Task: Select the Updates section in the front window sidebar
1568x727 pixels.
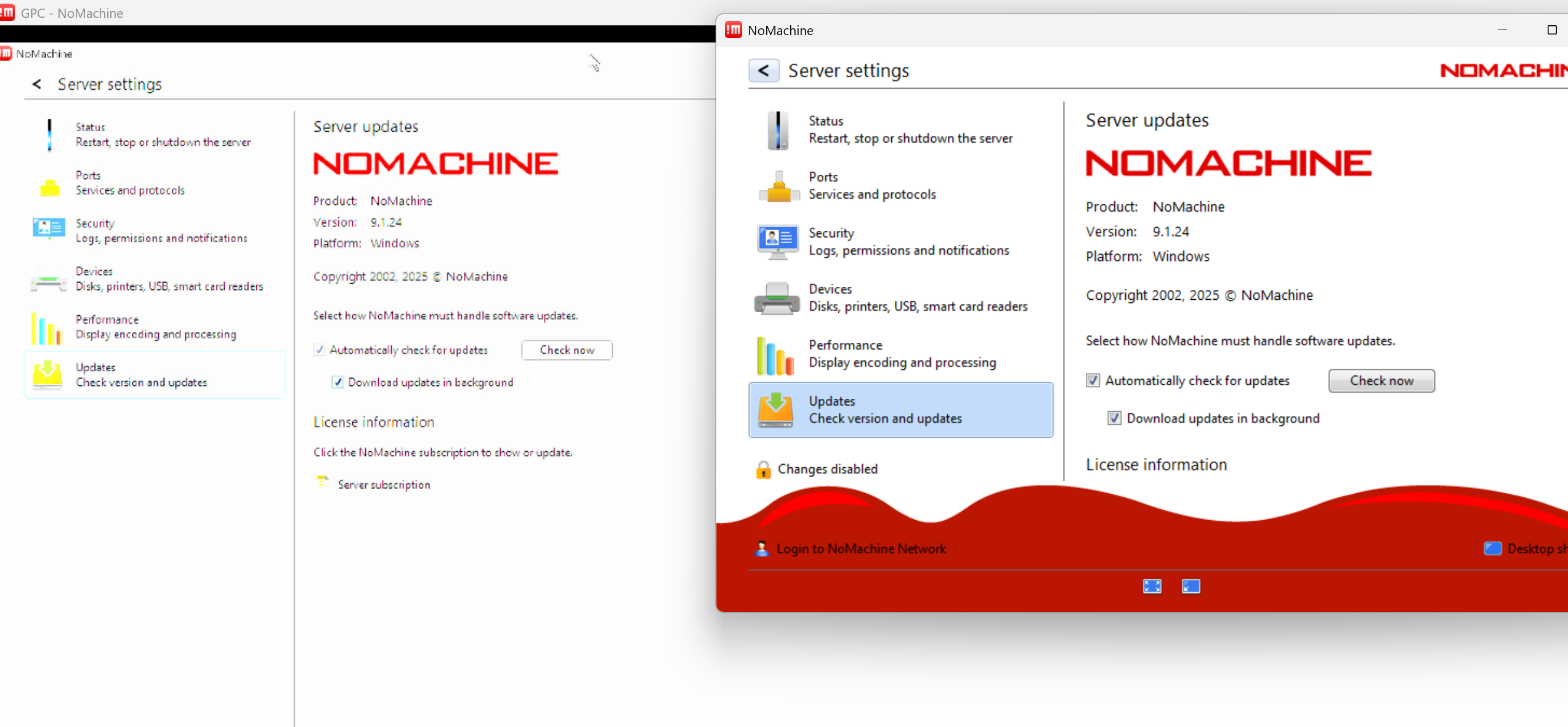Action: pyautogui.click(x=901, y=410)
